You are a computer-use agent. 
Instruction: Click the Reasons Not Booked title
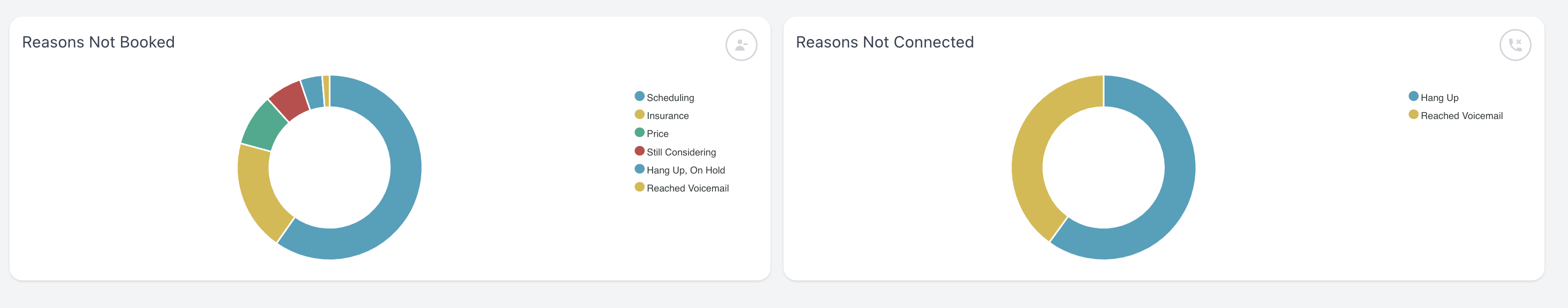click(x=98, y=42)
